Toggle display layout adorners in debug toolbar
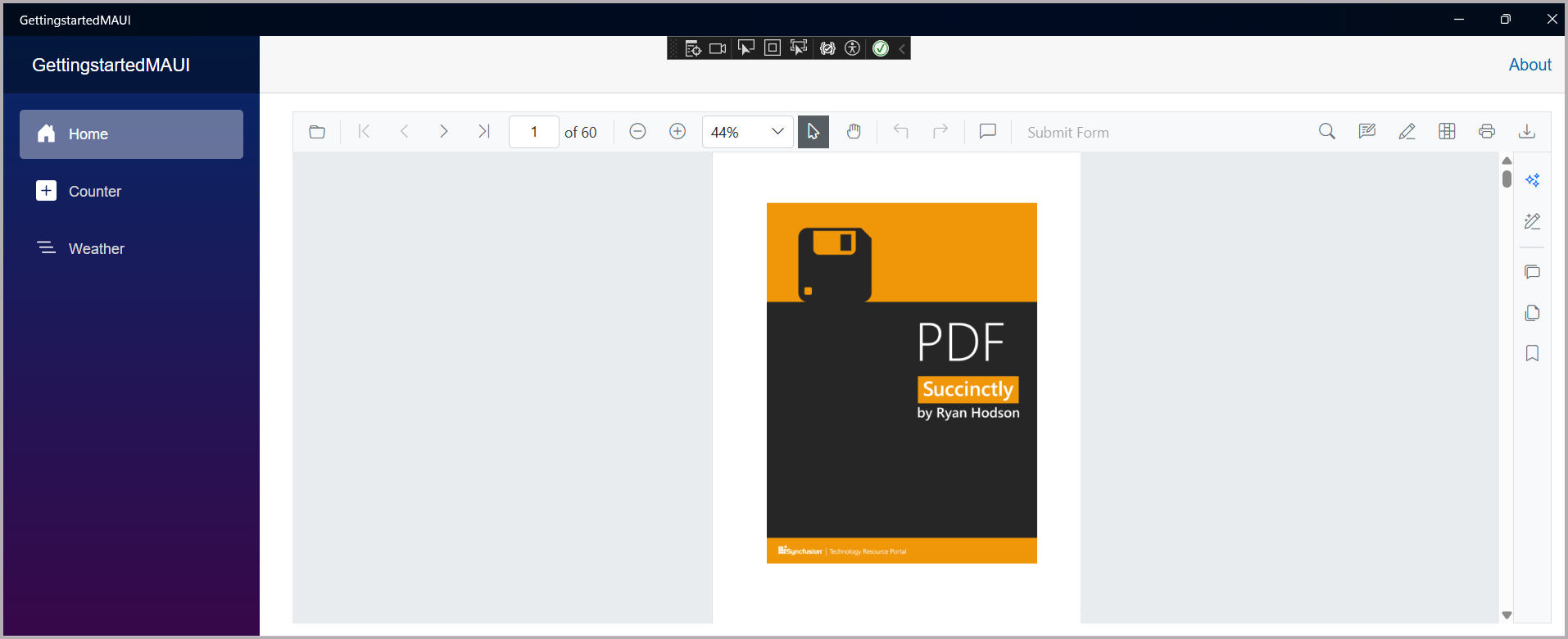 (x=773, y=48)
